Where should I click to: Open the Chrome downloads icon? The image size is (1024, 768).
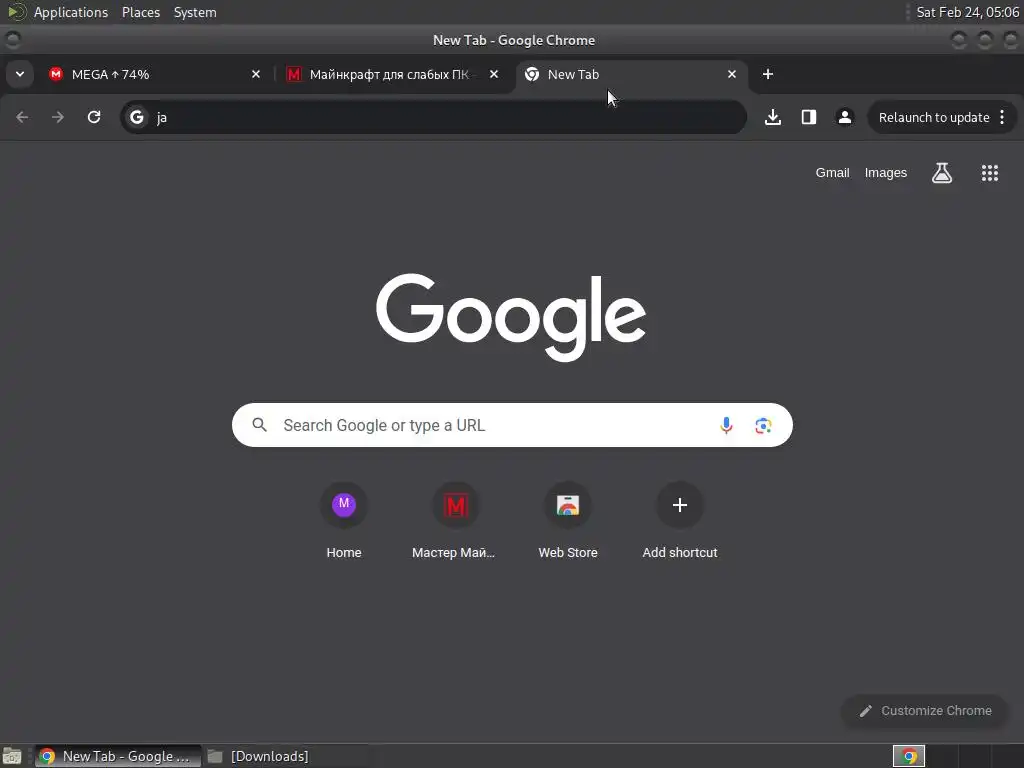773,118
